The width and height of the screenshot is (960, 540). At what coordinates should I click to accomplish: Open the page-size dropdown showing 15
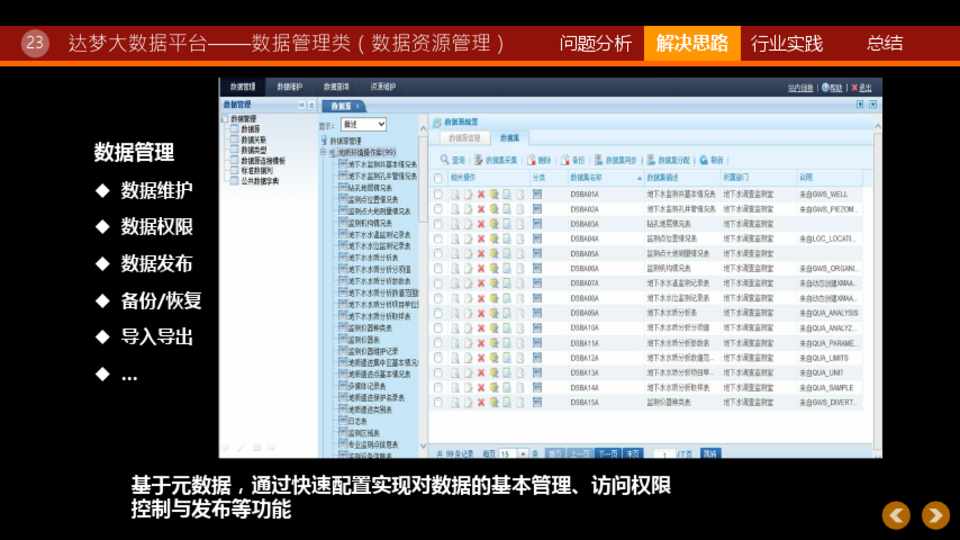513,453
